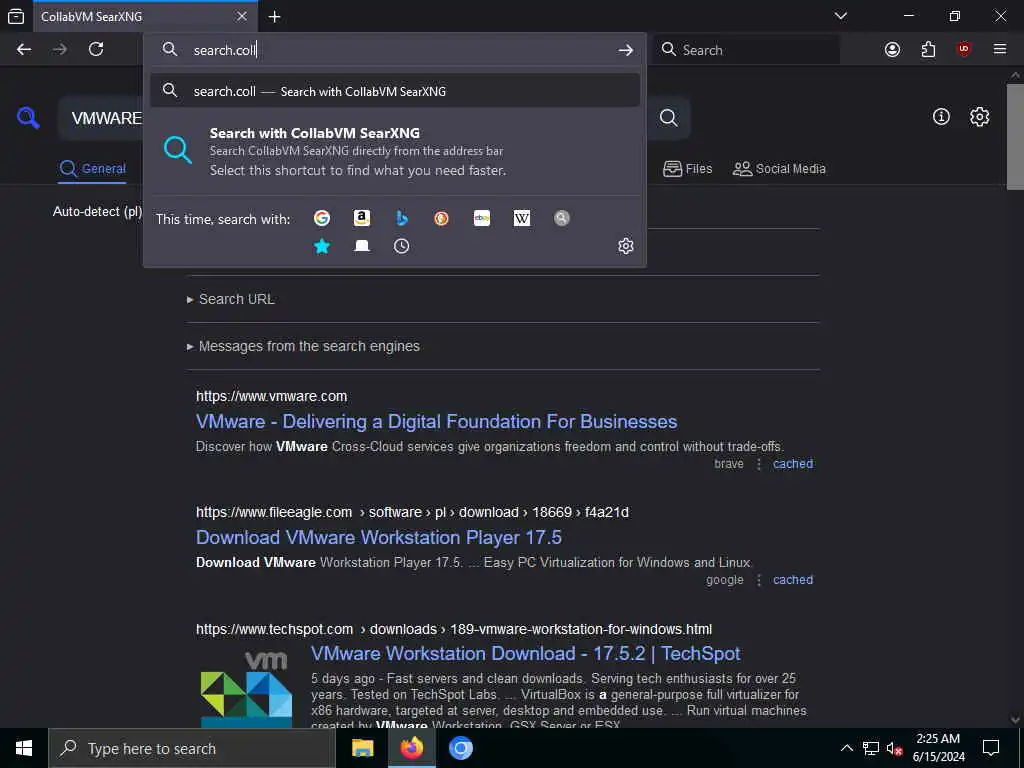Reload the current page
1024x768 pixels.
(96, 50)
